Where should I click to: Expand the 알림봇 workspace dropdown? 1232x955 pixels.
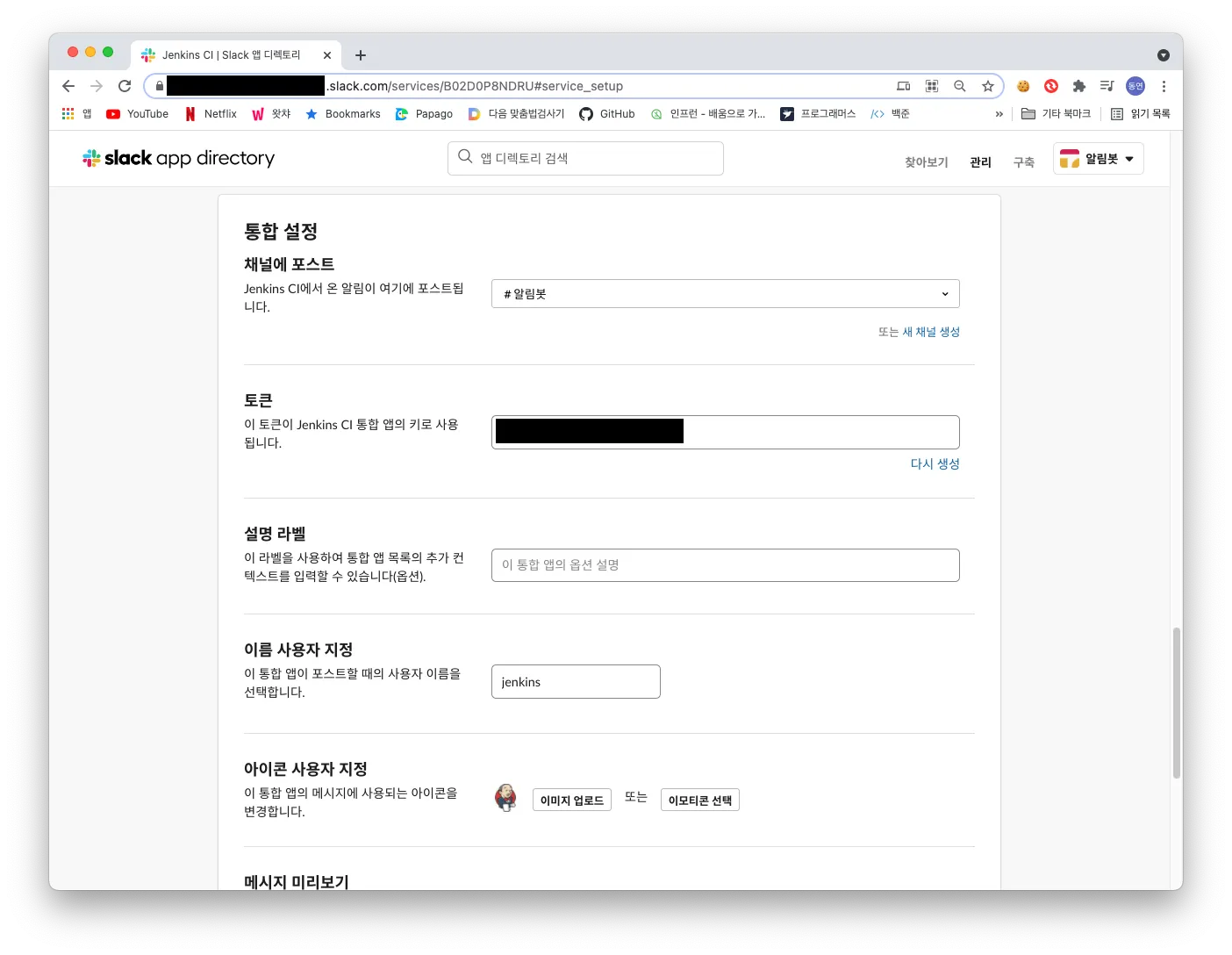click(1098, 159)
